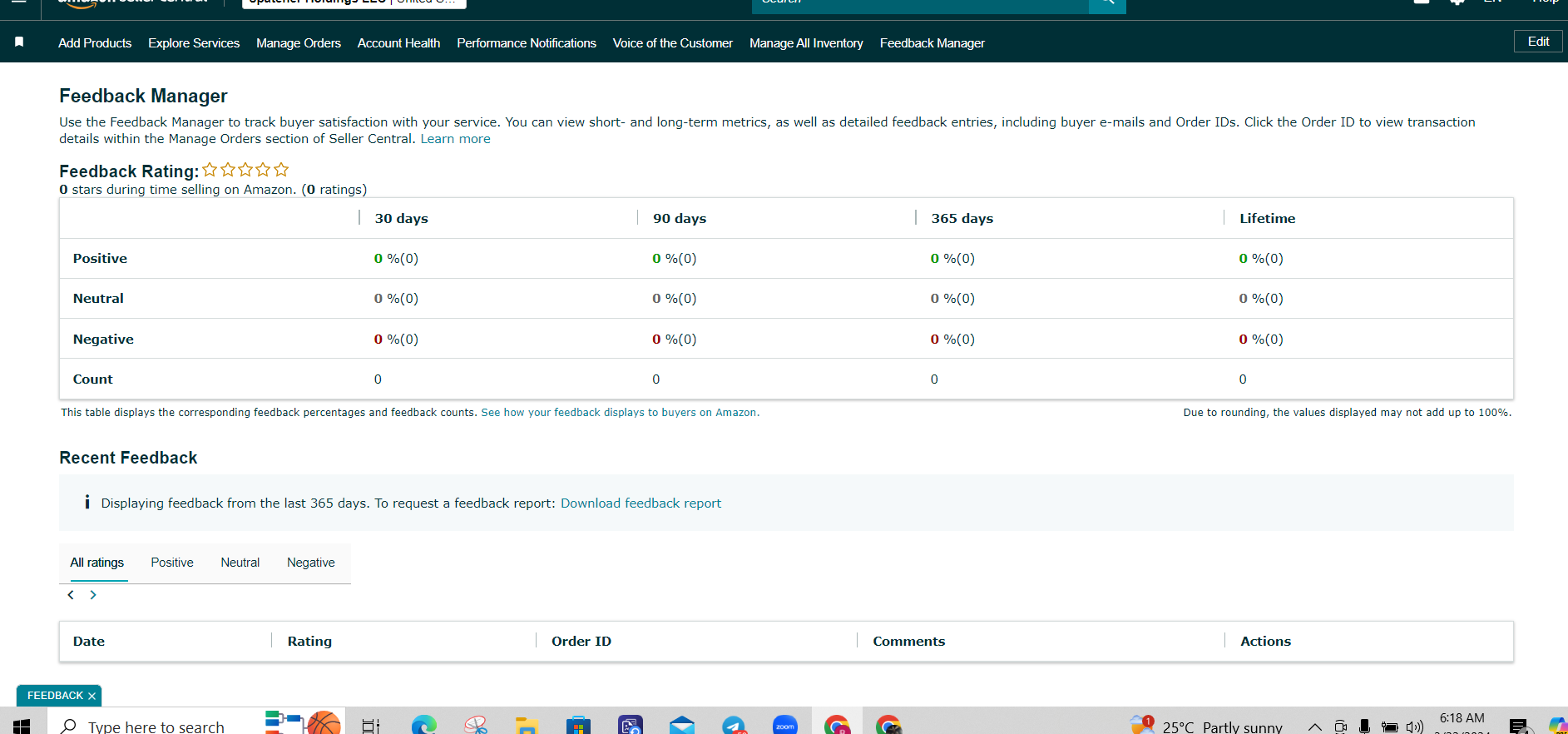Image resolution: width=1568 pixels, height=734 pixels.
Task: Switch to the Positive feedback tab
Action: [x=172, y=563]
